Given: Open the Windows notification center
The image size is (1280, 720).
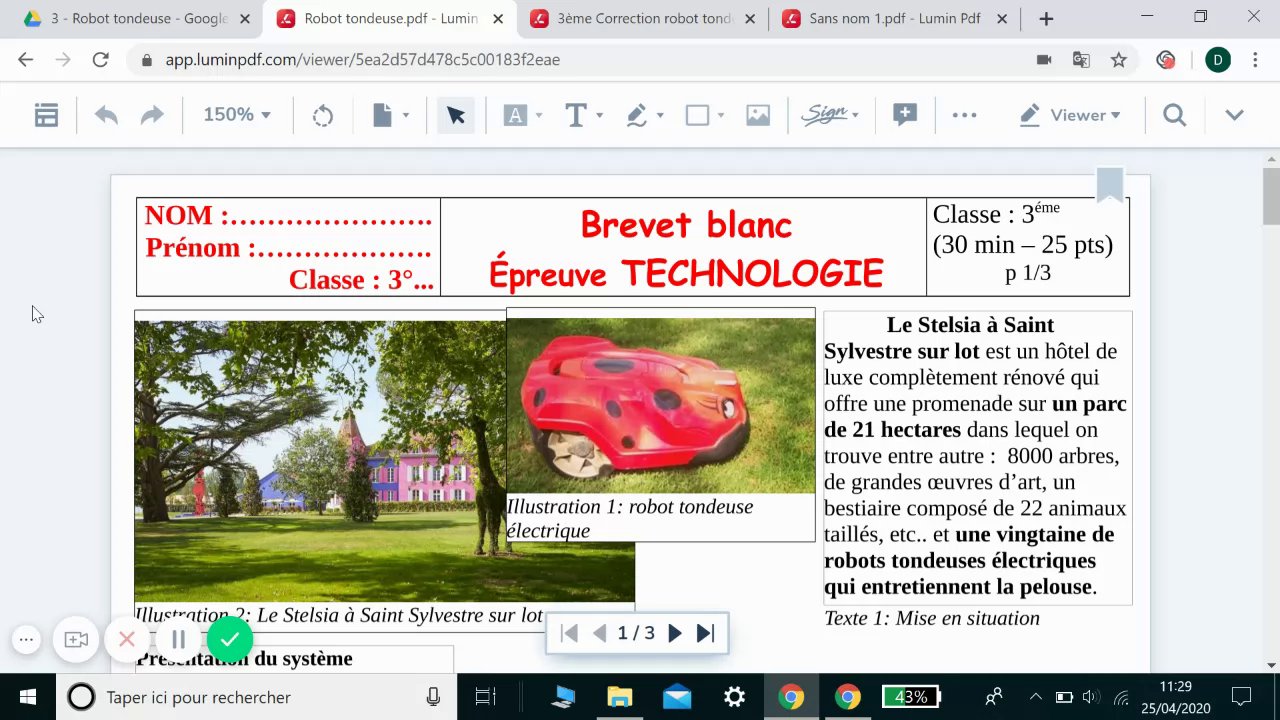Looking at the screenshot, I should [1241, 697].
